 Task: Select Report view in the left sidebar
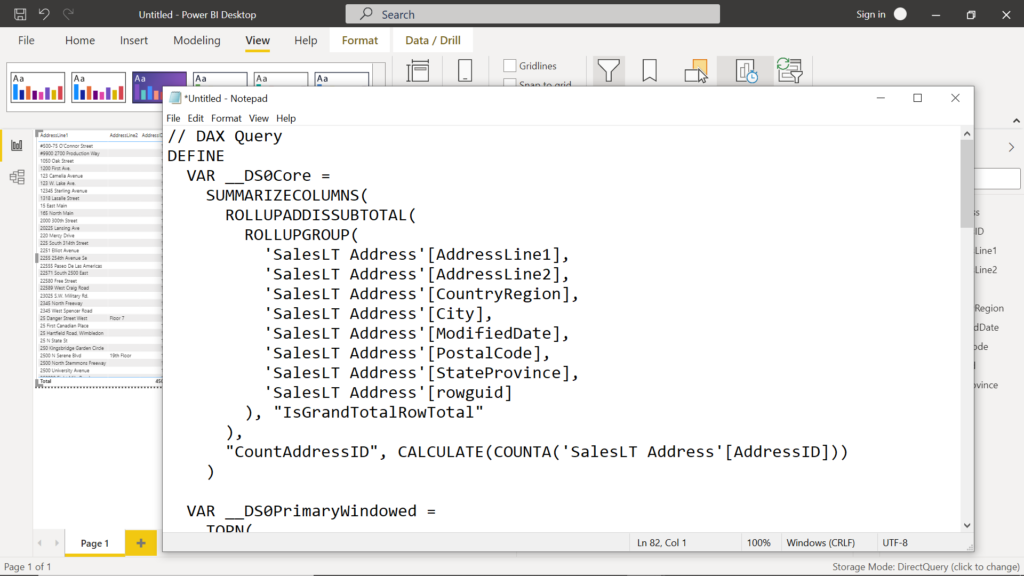[16, 144]
